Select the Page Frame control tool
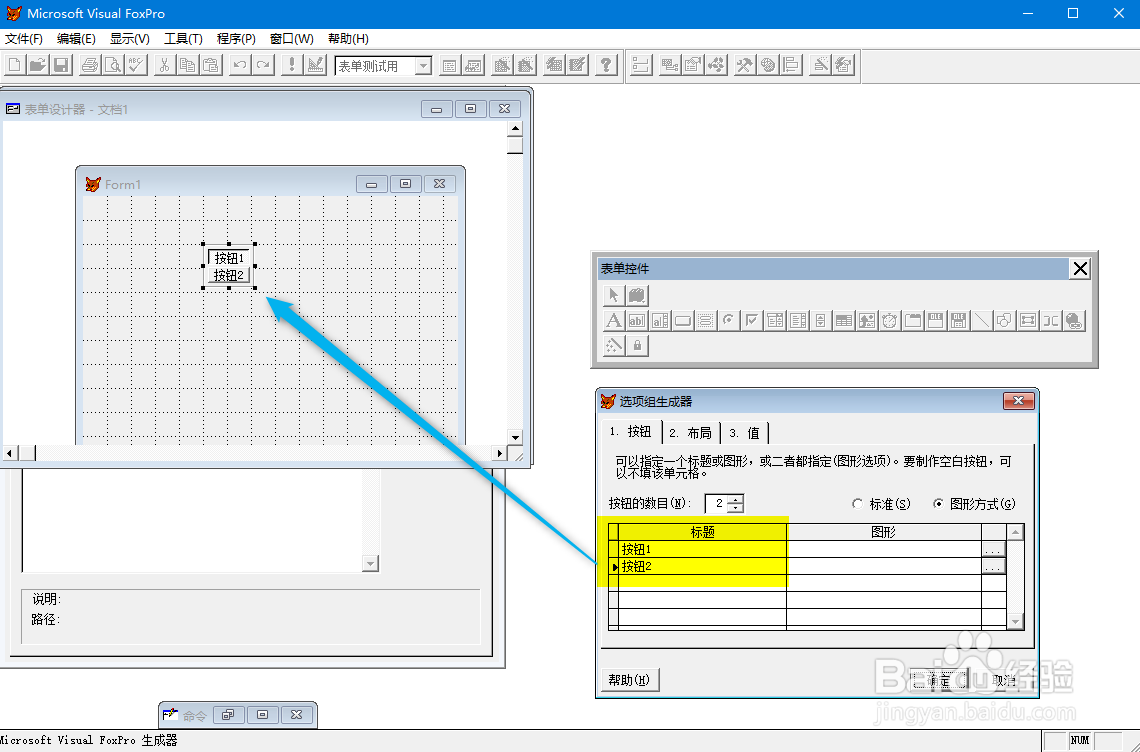The width and height of the screenshot is (1140, 752). click(913, 321)
